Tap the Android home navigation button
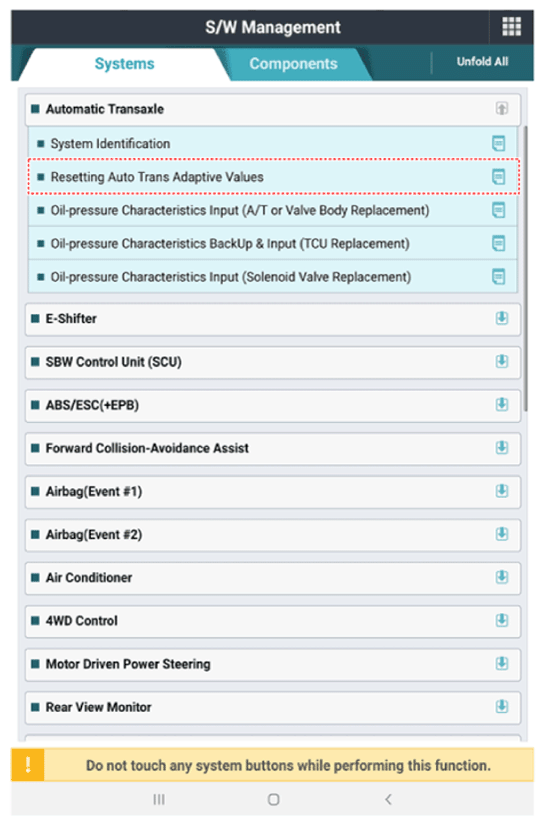 click(x=273, y=799)
